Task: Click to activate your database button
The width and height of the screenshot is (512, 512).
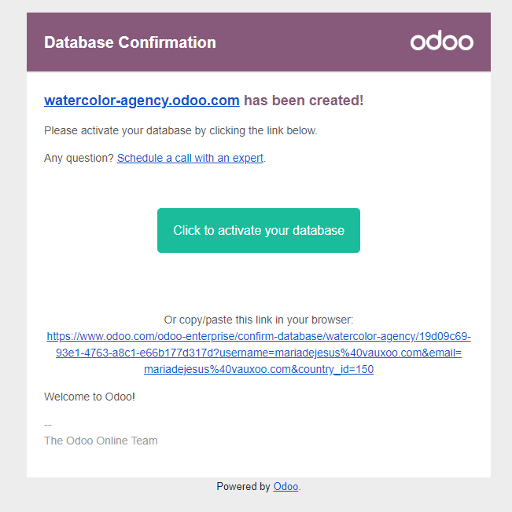Action: point(258,230)
